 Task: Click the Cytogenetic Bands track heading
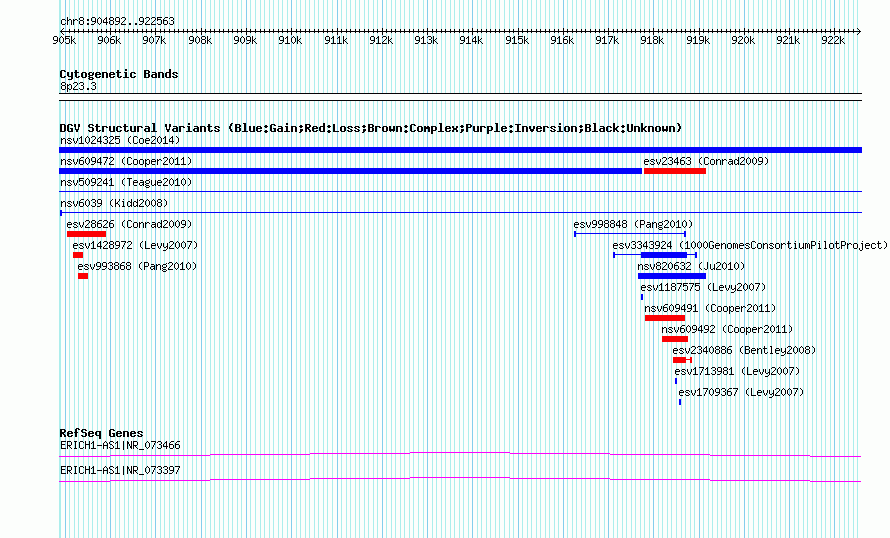[x=119, y=74]
